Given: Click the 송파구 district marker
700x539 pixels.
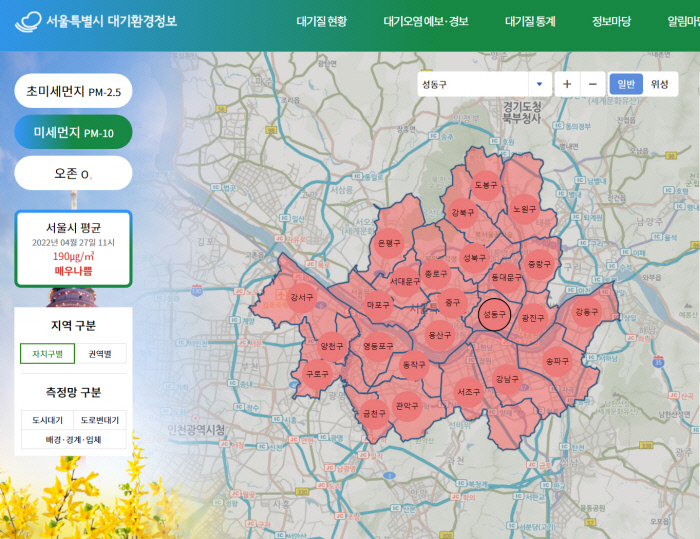Looking at the screenshot, I should 557,360.
